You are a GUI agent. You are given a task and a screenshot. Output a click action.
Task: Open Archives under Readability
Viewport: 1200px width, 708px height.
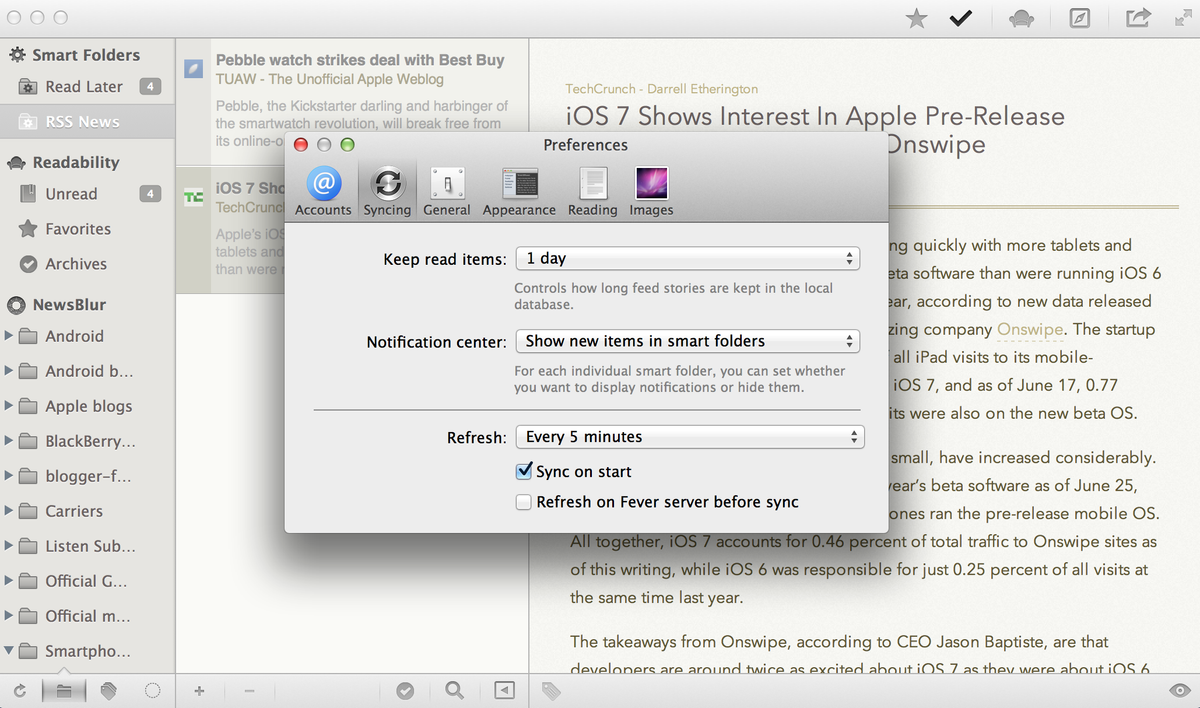click(87, 264)
